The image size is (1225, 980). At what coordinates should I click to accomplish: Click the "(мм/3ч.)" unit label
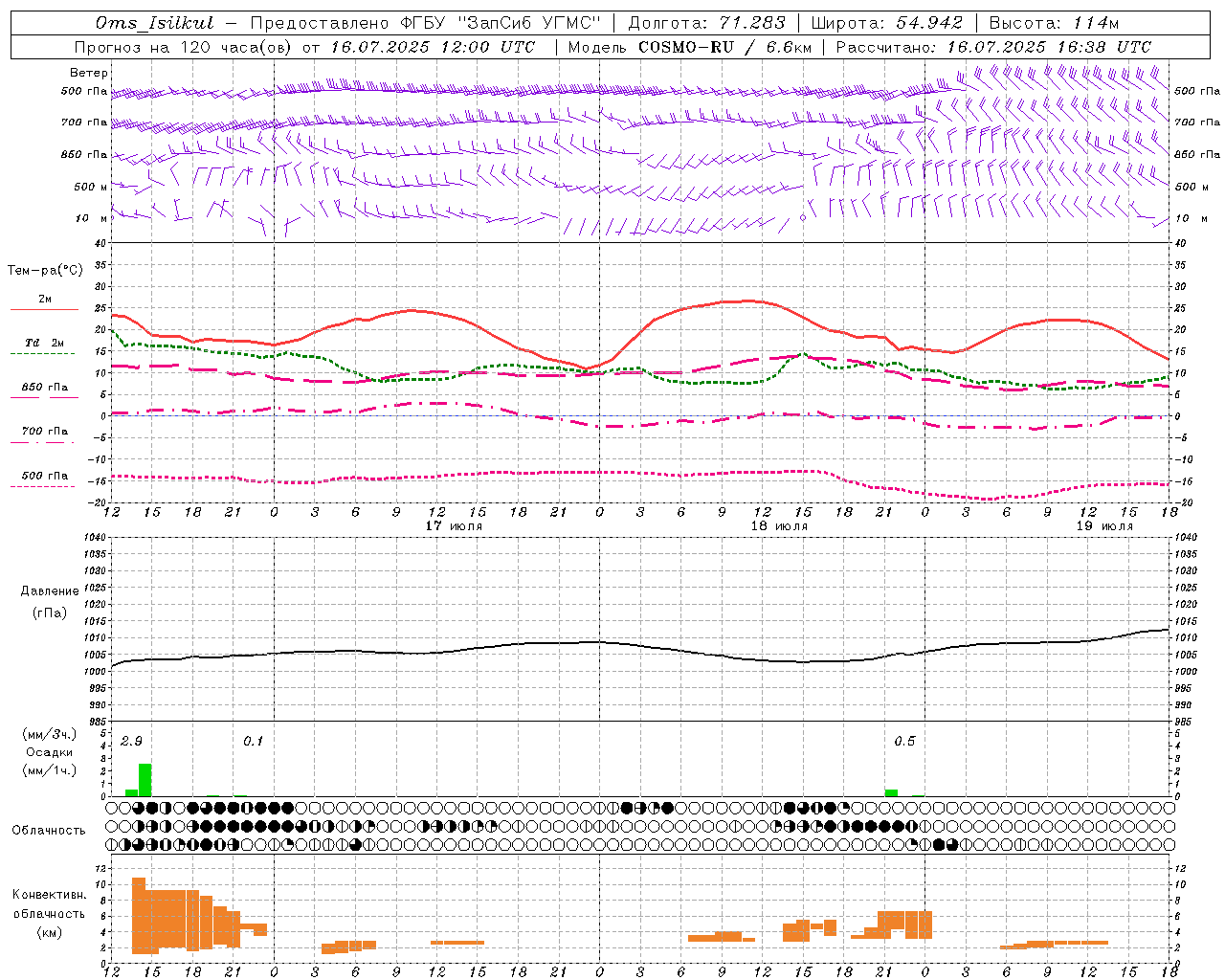point(49,734)
